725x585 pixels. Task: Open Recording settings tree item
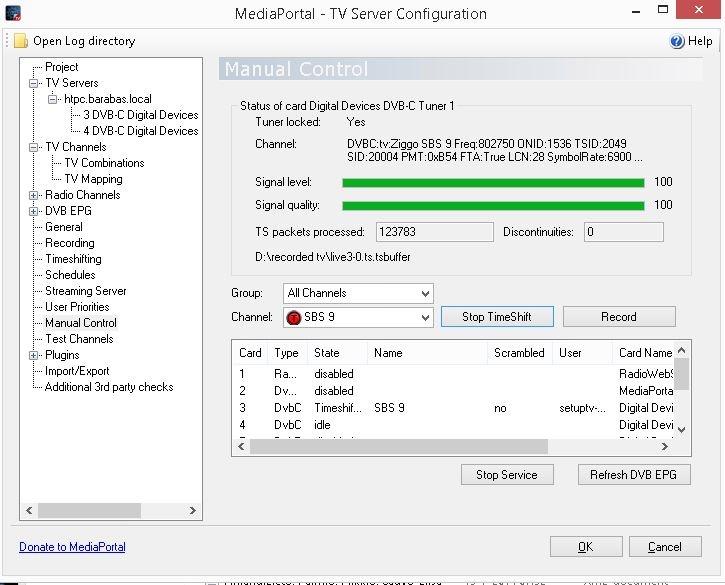(x=70, y=243)
